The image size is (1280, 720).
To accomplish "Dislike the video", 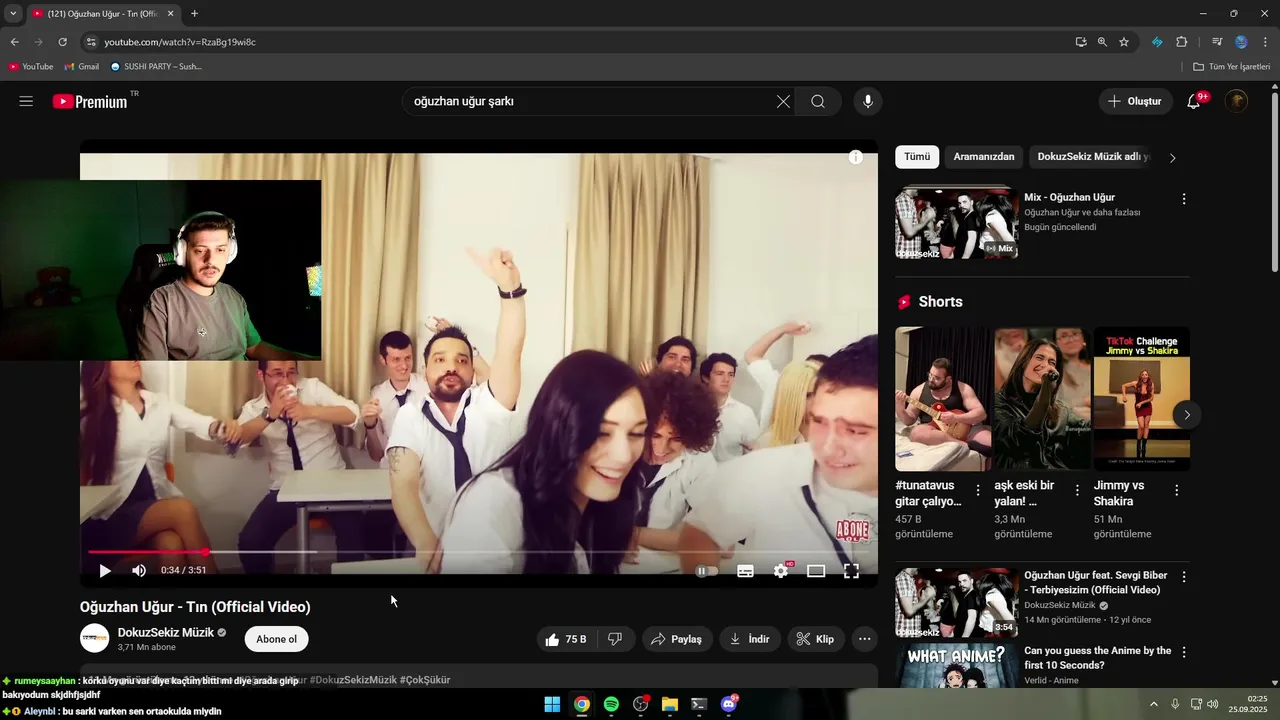I will pyautogui.click(x=616, y=639).
